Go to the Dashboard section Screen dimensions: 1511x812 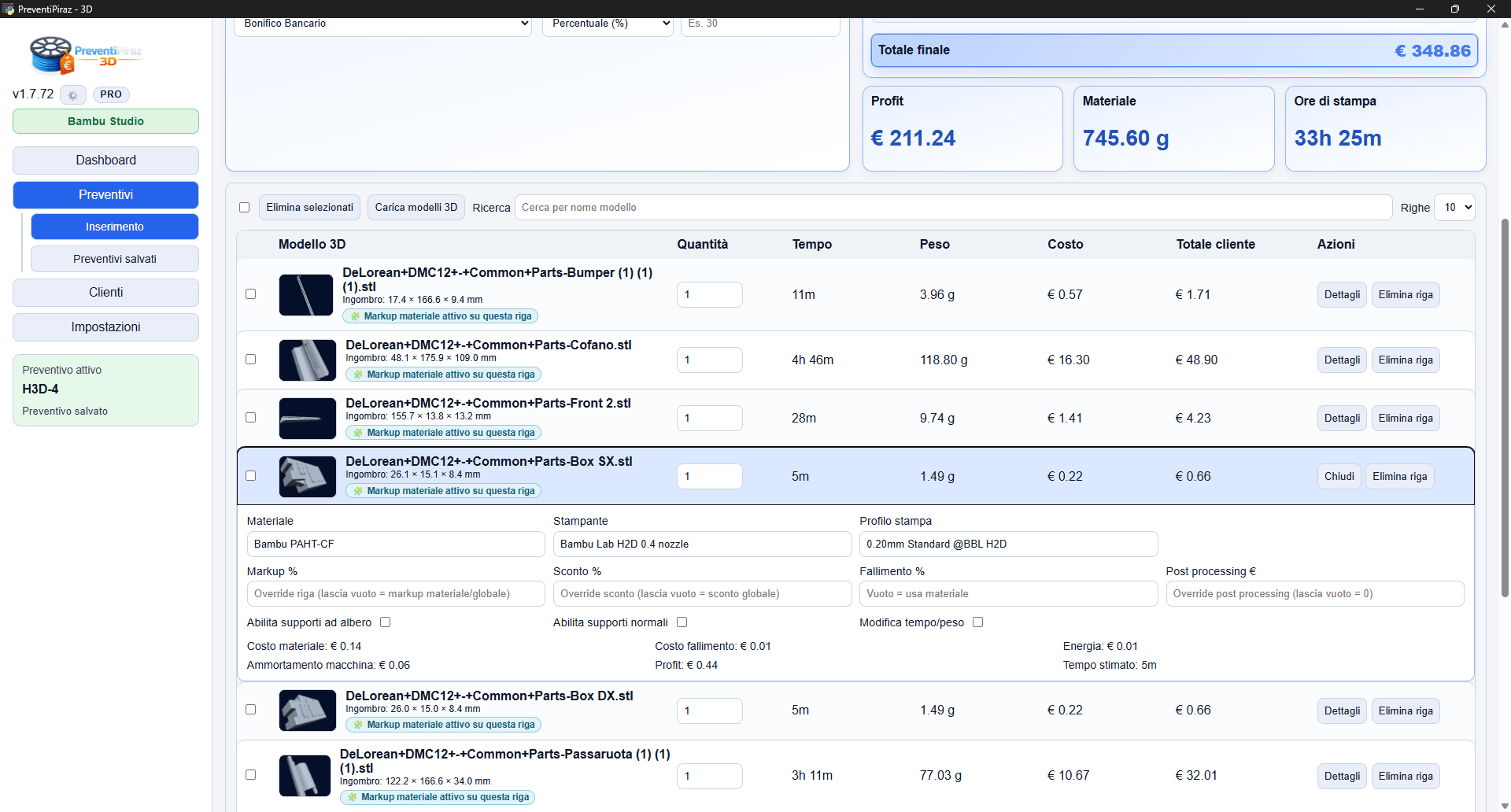tap(105, 161)
